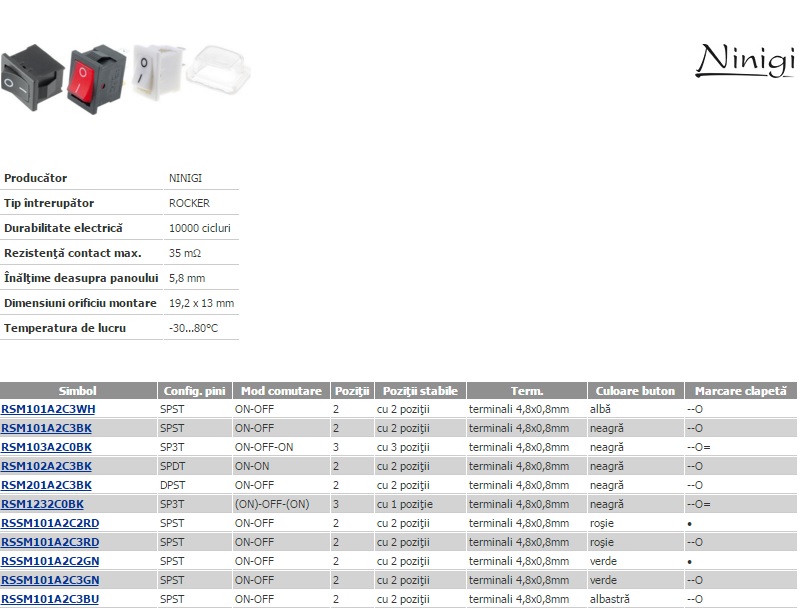Image resolution: width=803 pixels, height=615 pixels.
Task: Open the RSSM101A2C2RD product link
Action: click(50, 523)
